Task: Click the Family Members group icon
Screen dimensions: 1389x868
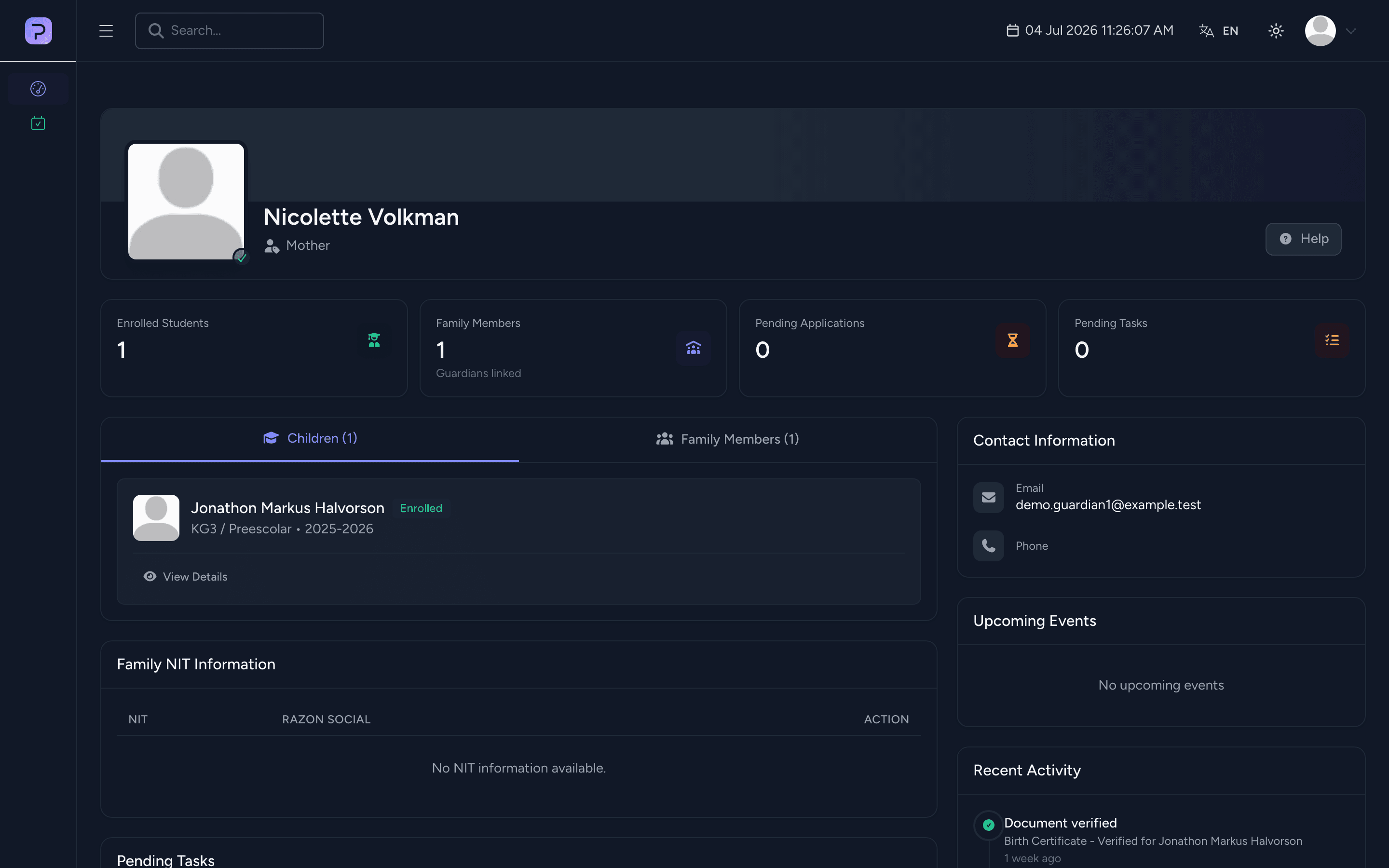Action: (x=694, y=348)
